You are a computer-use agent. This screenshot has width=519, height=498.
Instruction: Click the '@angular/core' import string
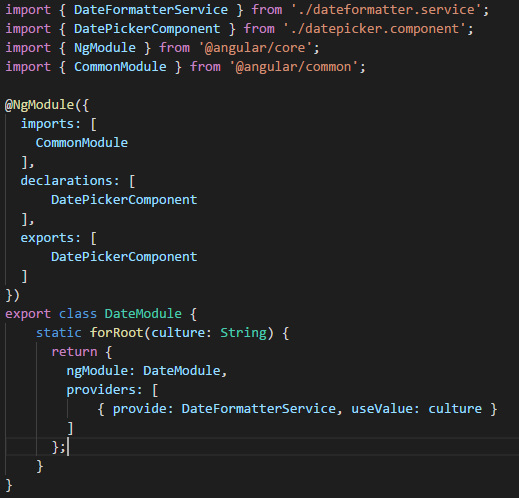tap(255, 48)
